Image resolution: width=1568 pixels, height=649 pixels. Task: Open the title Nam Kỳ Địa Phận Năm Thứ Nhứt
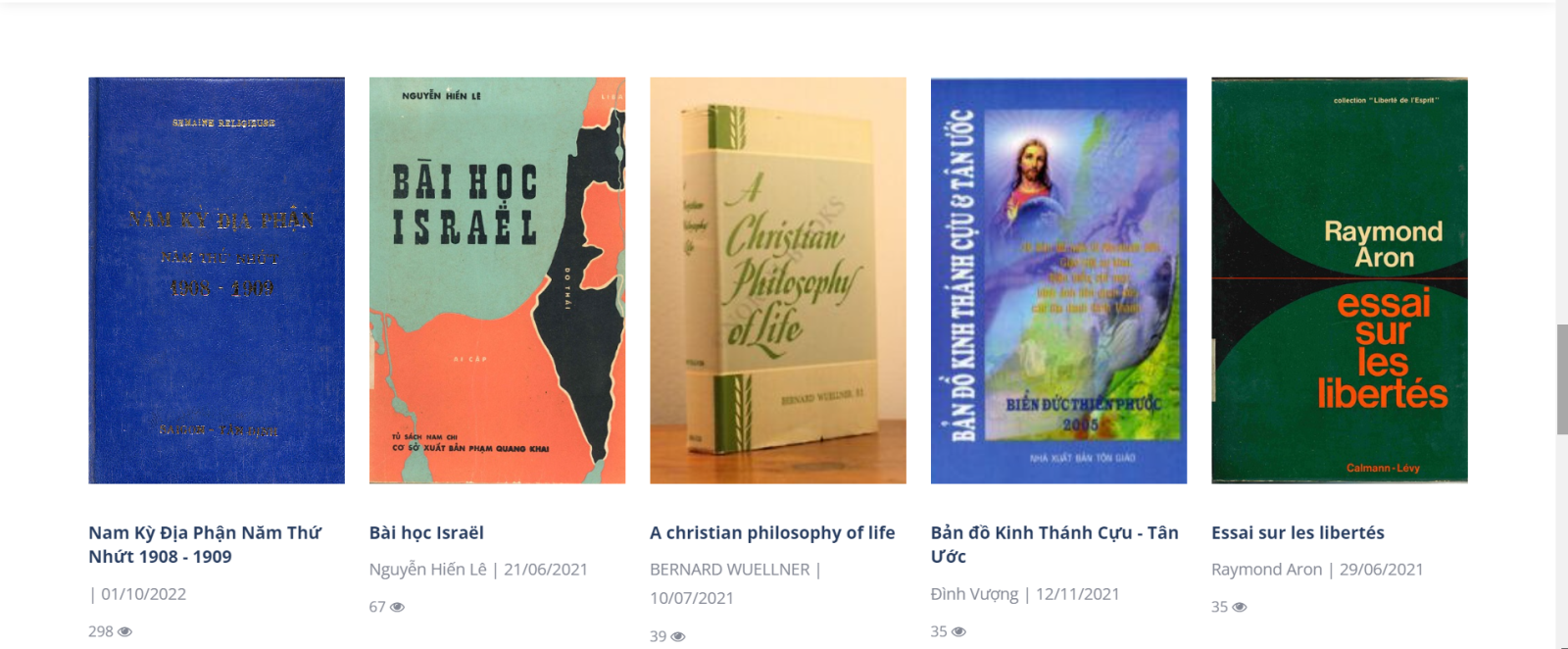205,545
